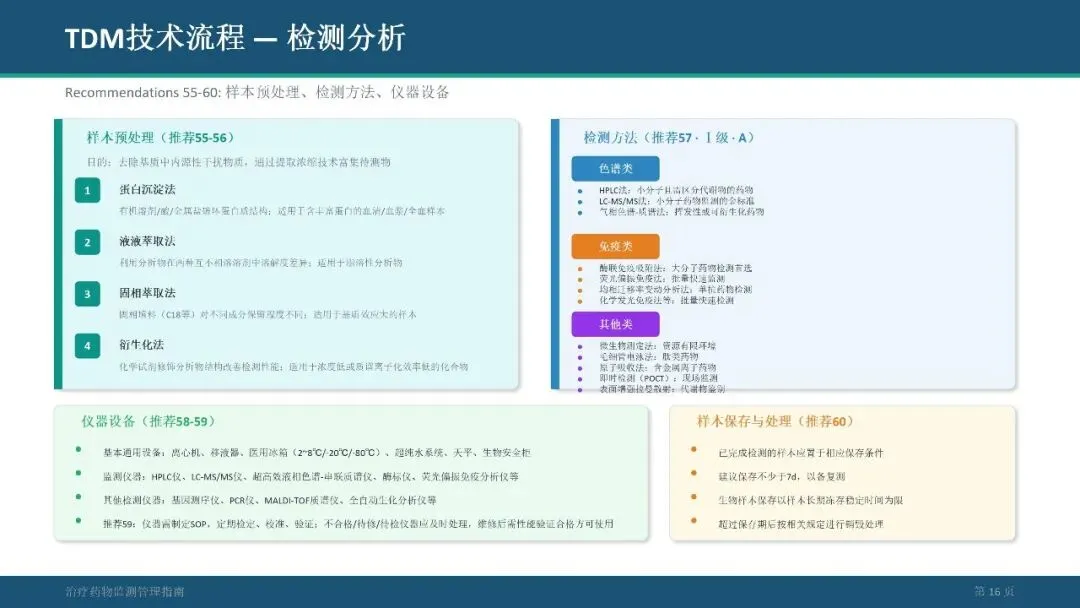Click the description under 液液萃取法
Viewport: 1080px width, 608px height.
(260, 262)
